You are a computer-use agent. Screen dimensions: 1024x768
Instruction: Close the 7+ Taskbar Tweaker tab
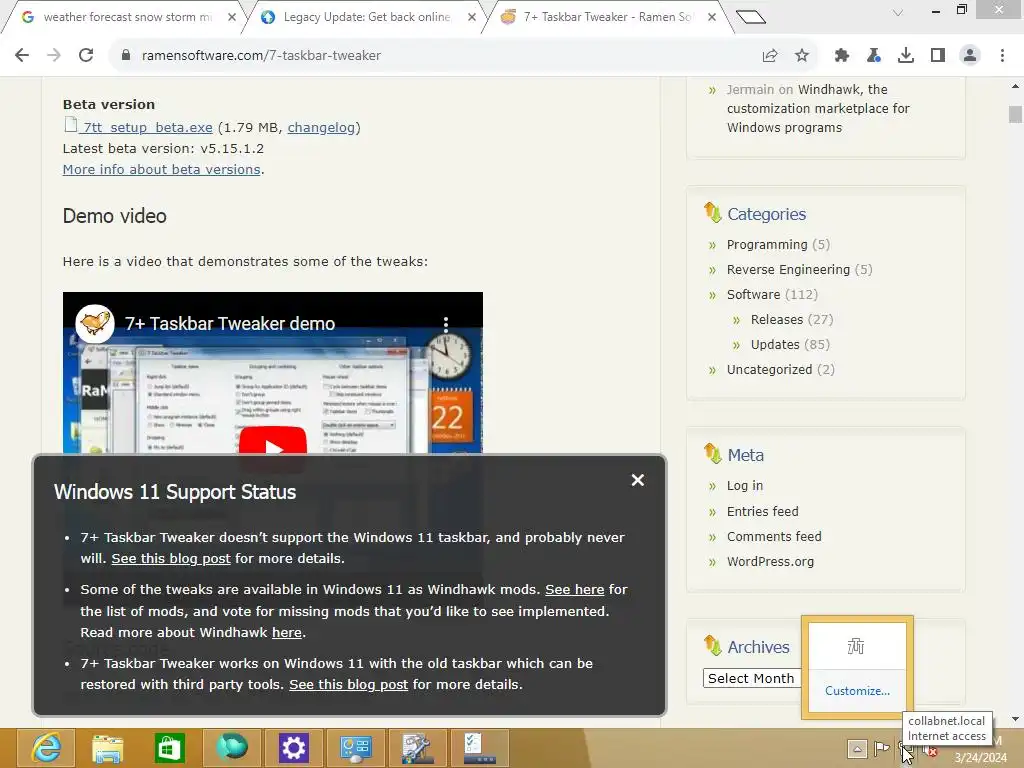click(712, 17)
